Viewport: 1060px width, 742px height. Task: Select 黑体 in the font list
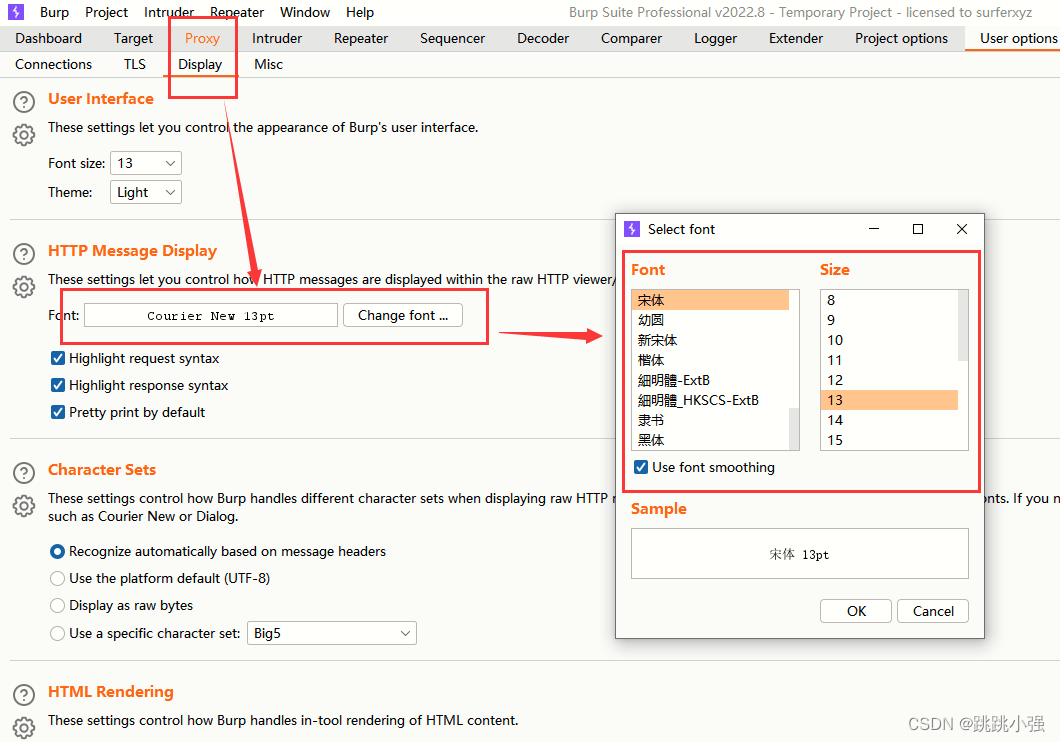[710, 440]
